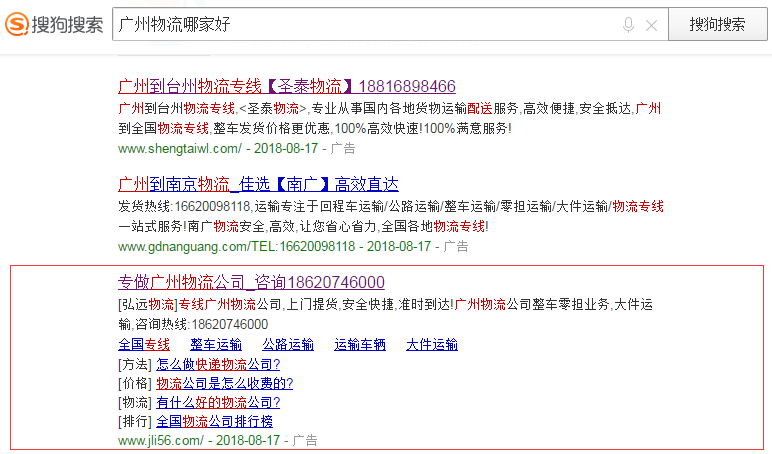The width and height of the screenshot is (772, 454).
Task: Open 有什么好的物流公司? link
Action: point(218,402)
